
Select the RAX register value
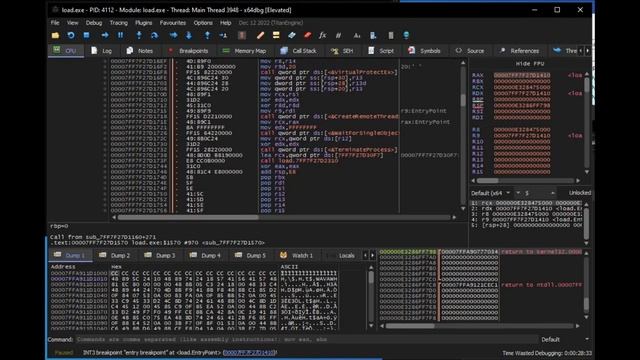click(522, 76)
